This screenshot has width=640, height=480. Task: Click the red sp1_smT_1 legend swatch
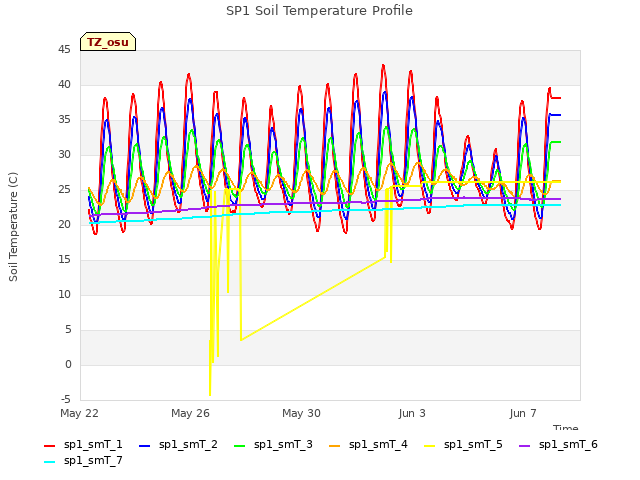pos(49,446)
